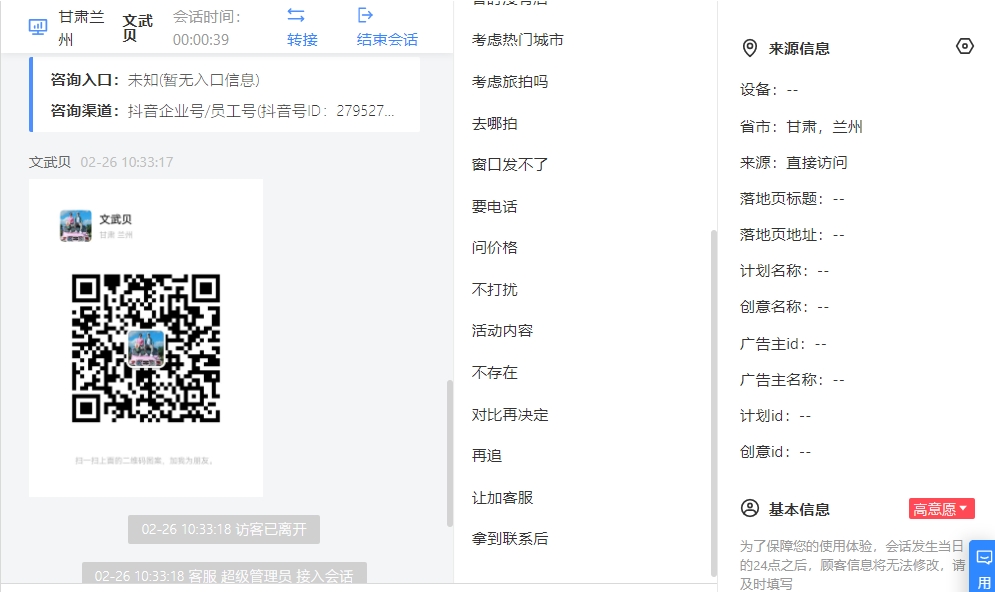Click the 广告主id row
This screenshot has width=995, height=592.
[x=783, y=345]
